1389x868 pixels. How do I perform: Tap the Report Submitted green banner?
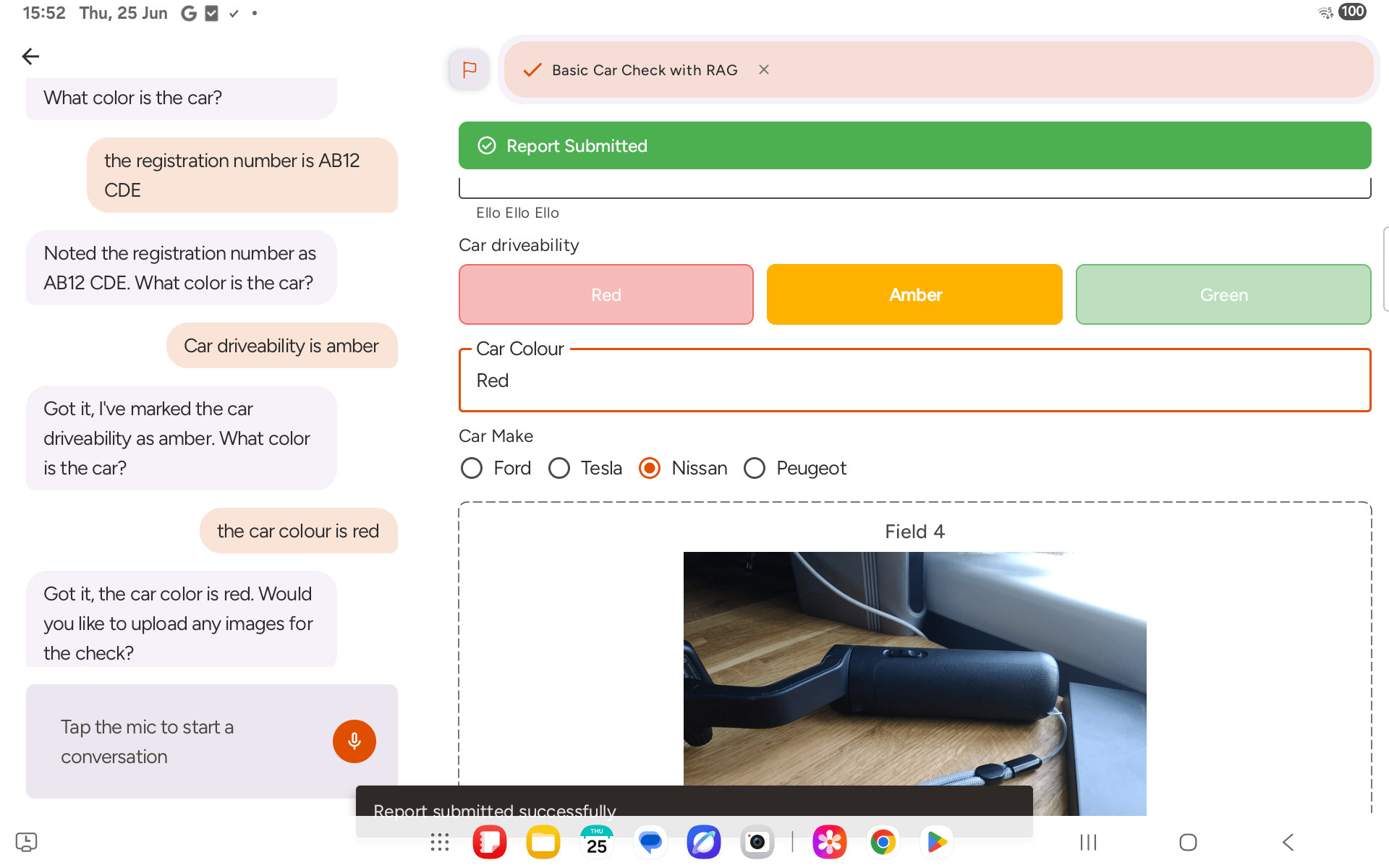(x=914, y=145)
